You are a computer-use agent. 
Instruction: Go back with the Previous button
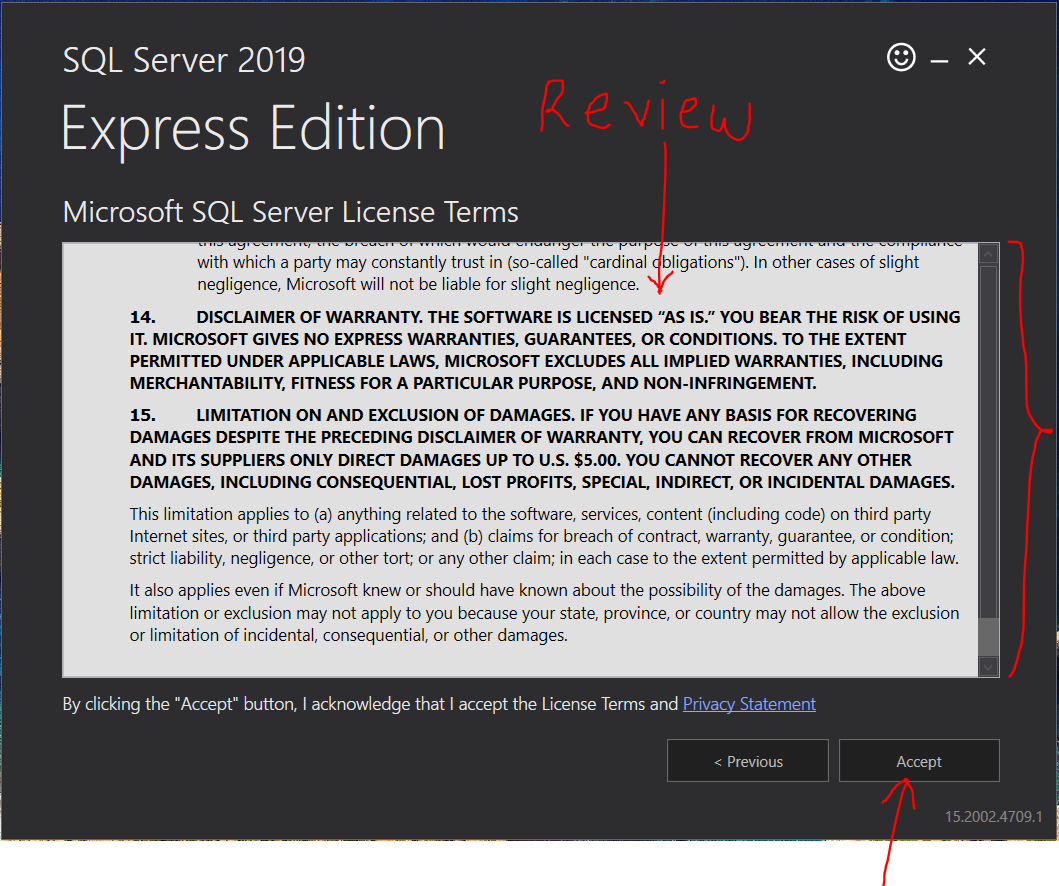[748, 761]
